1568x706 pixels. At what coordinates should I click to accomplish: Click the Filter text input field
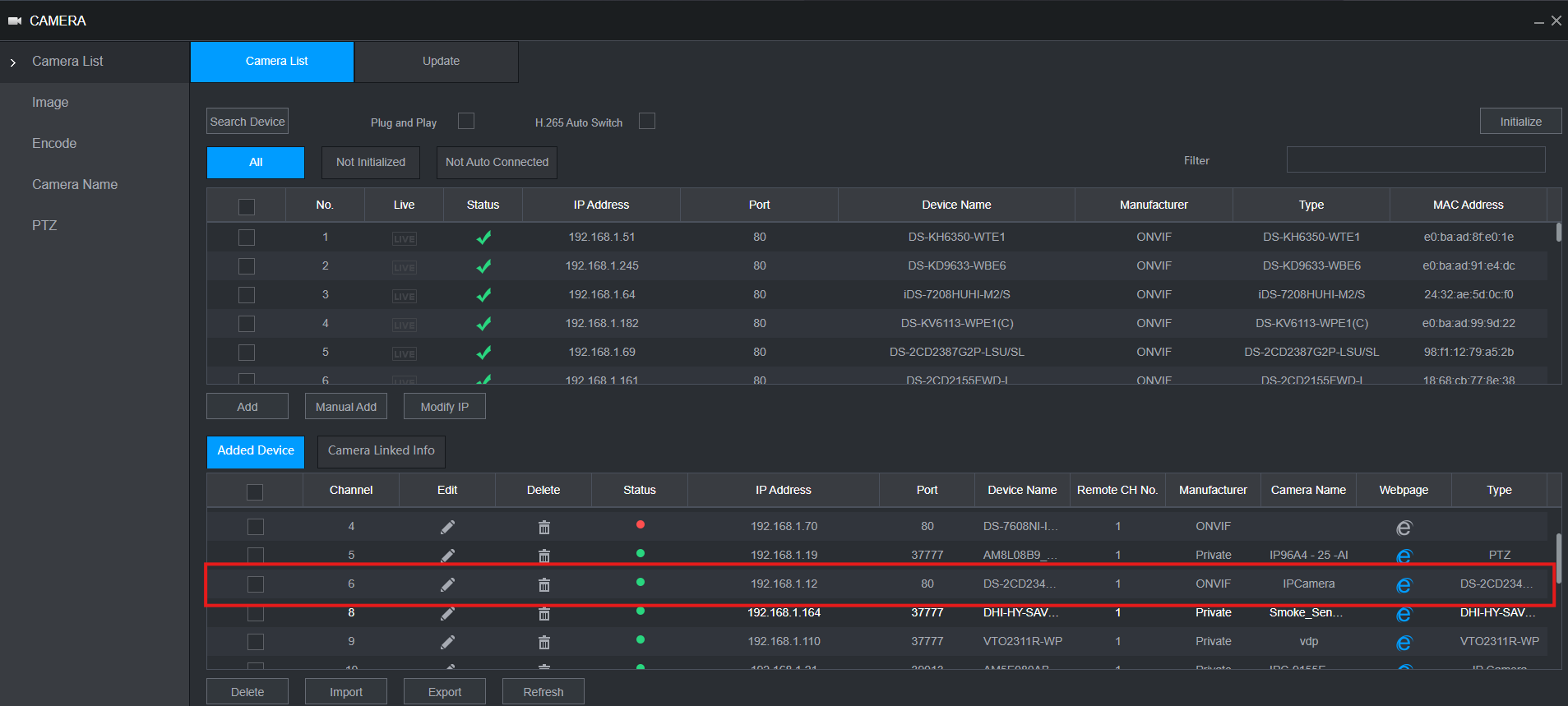[1416, 159]
